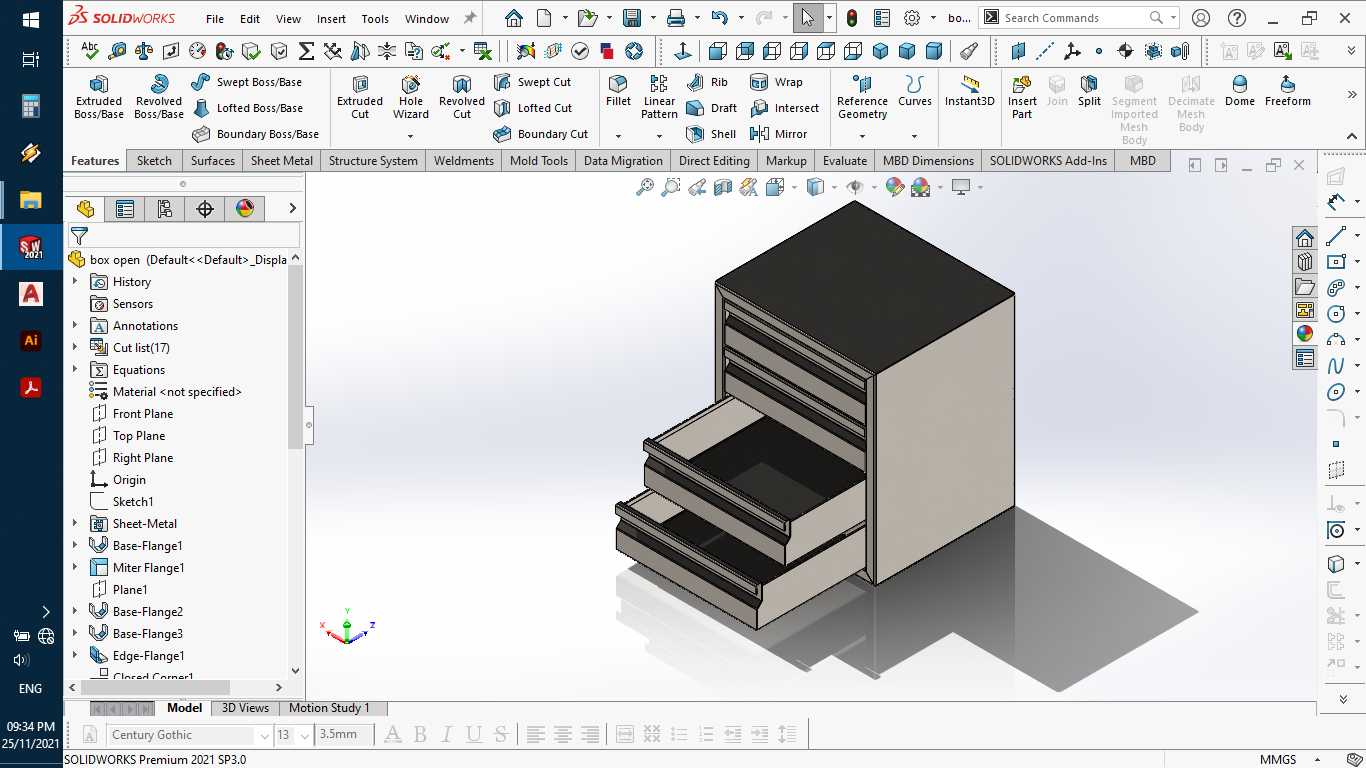Click the Measure tool icon
Viewport: 1366px width, 768px height.
coord(117,51)
